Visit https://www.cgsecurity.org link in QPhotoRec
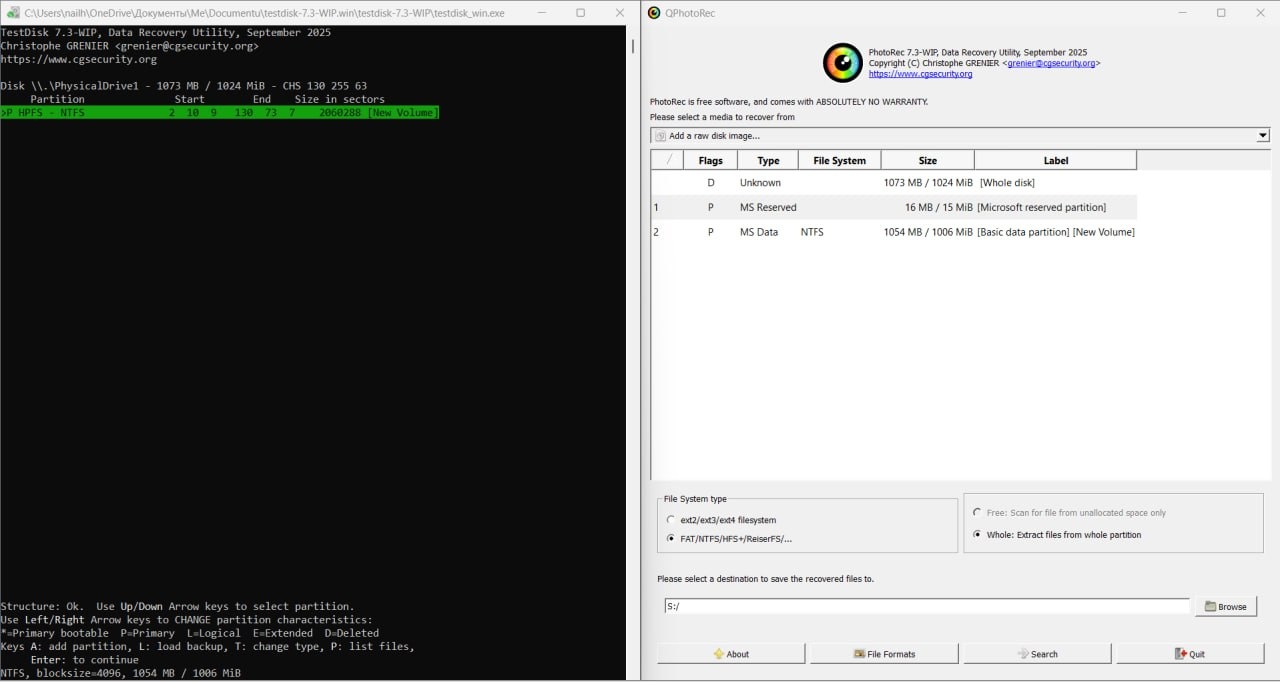Viewport: 1280px width, 682px height. pos(920,74)
